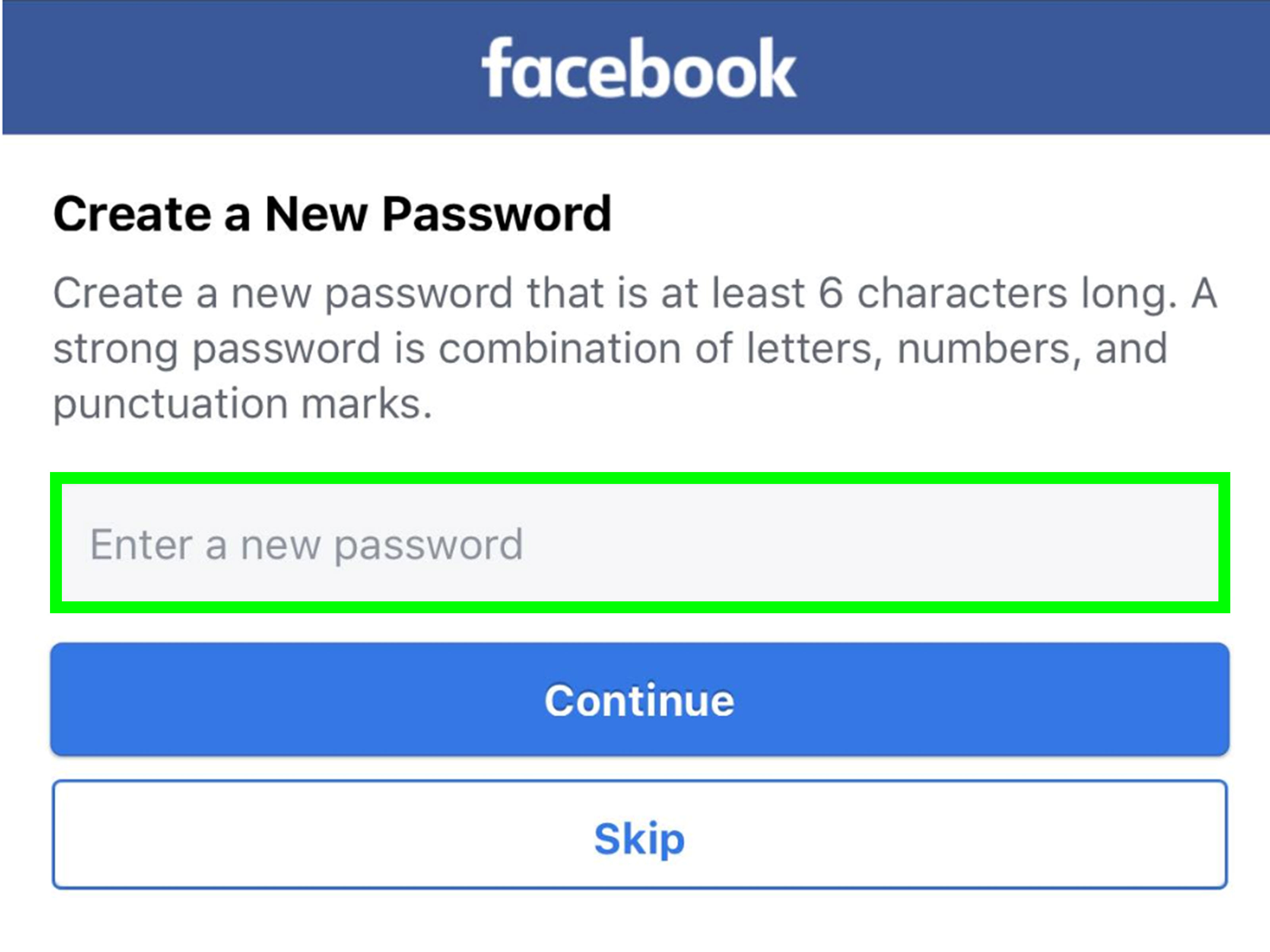Image resolution: width=1270 pixels, height=952 pixels.
Task: Click the word "marks." ending the description
Action: 366,404
